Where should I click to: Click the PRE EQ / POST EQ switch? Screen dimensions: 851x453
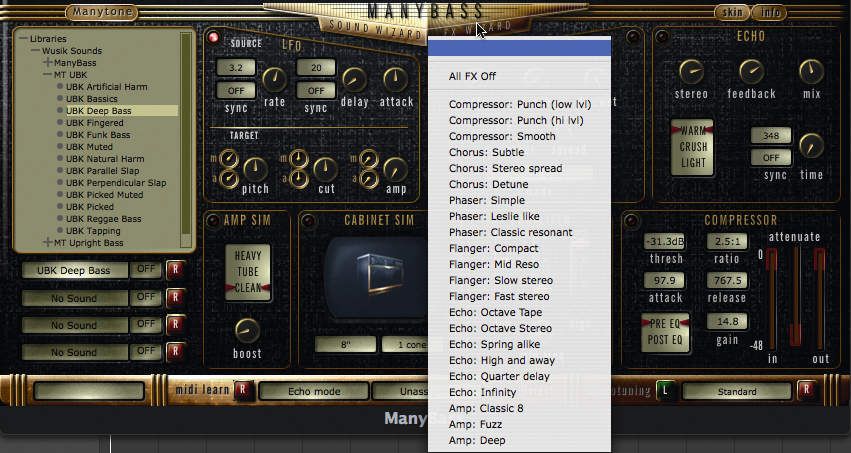click(665, 332)
